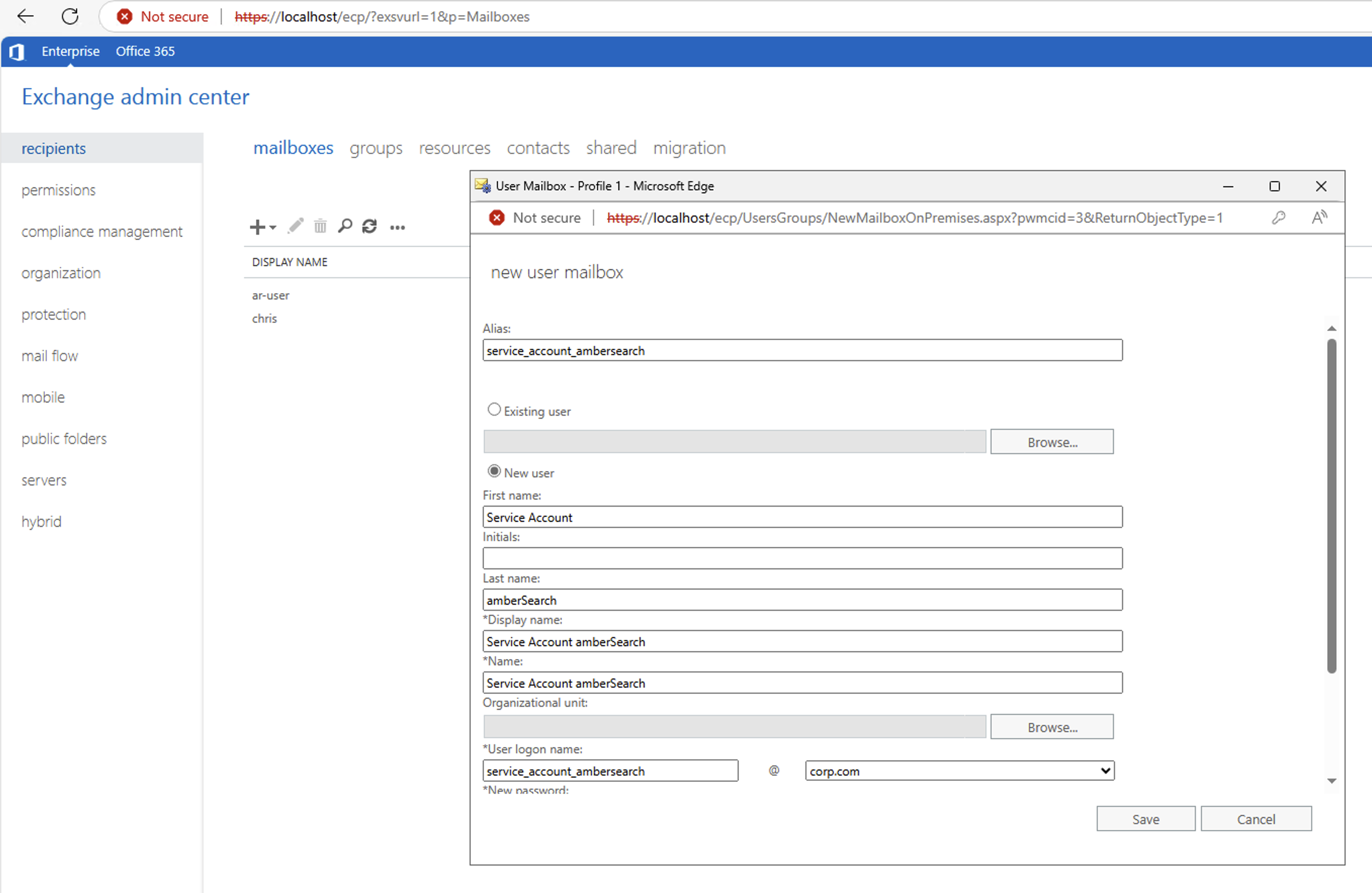Screen dimensions: 1372x893
Task: Select recipients in the left navigation
Action: coord(102,149)
